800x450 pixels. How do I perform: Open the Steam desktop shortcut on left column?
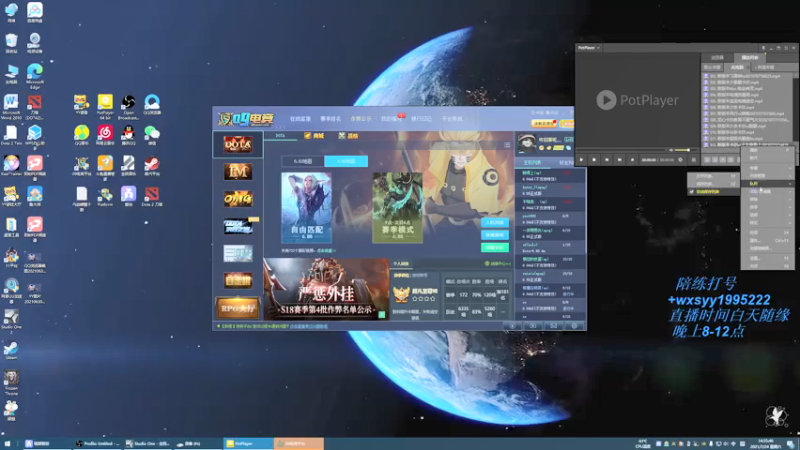pos(11,351)
